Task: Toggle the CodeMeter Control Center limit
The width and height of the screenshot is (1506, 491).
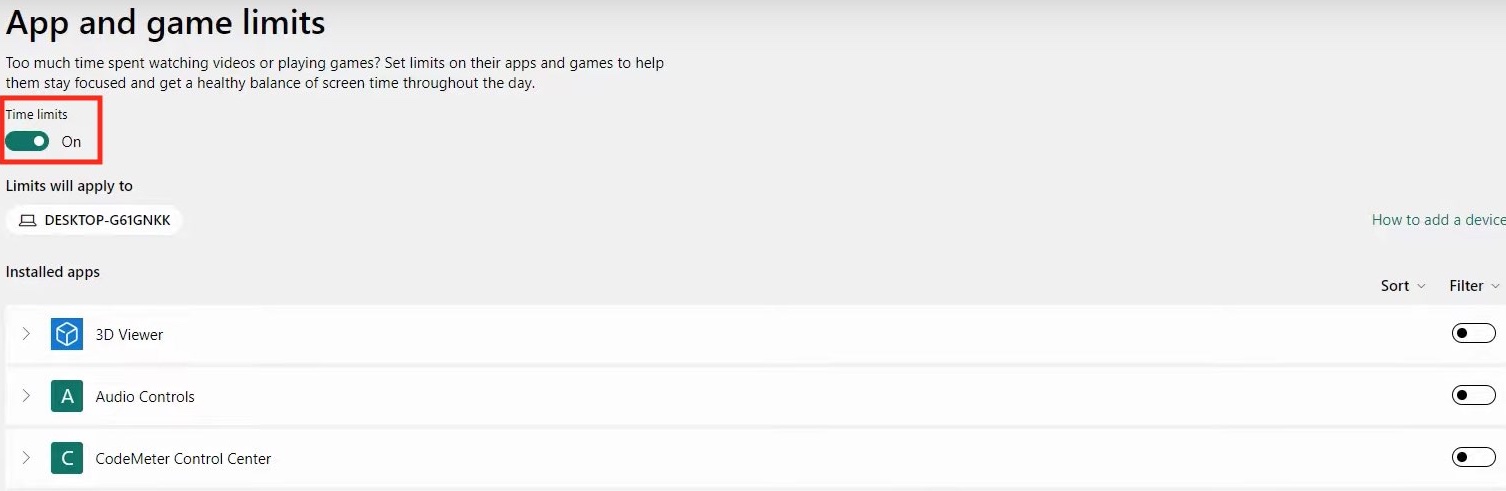Action: coord(1473,458)
